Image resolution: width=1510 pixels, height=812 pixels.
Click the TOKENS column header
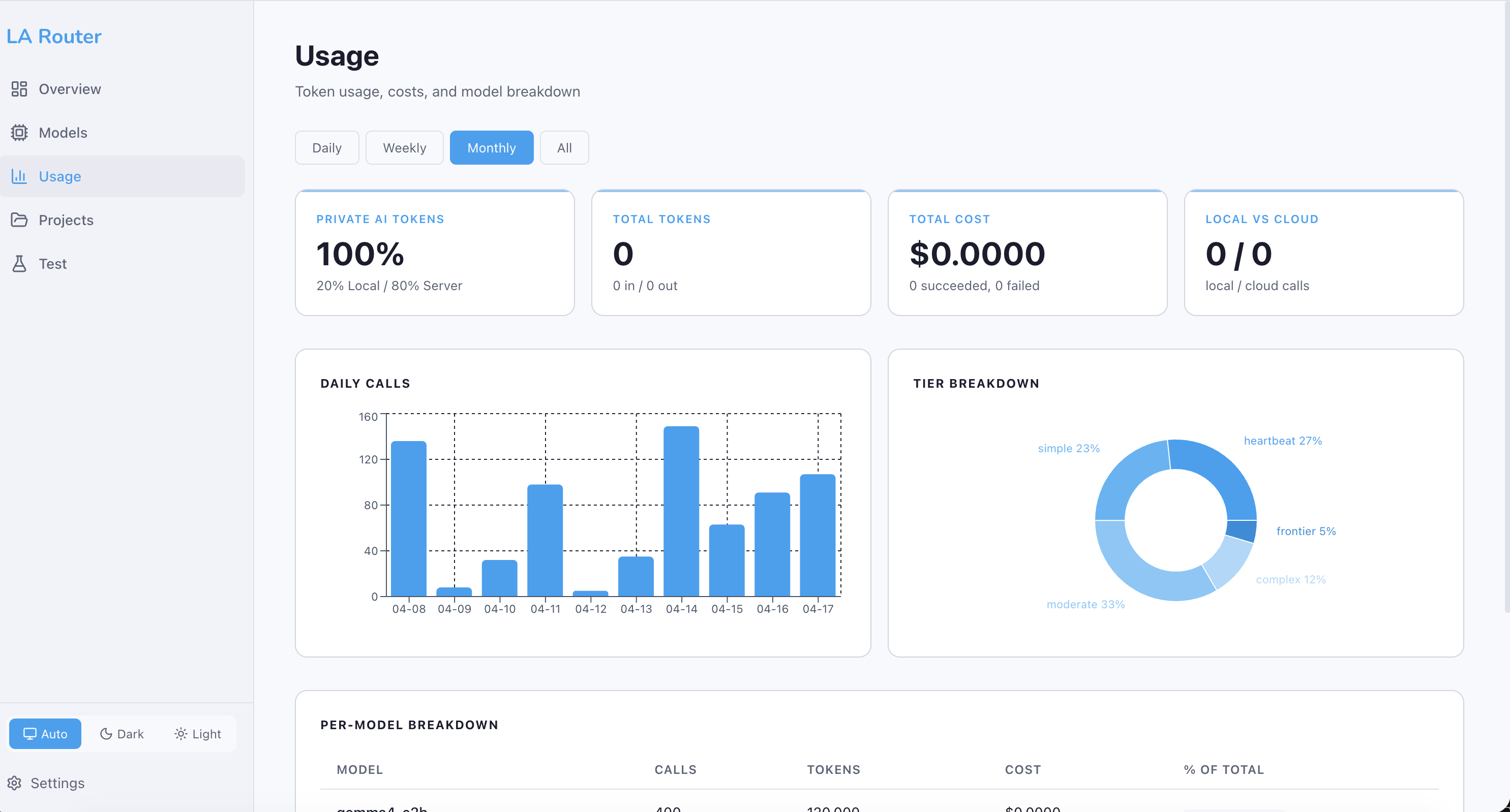point(833,770)
